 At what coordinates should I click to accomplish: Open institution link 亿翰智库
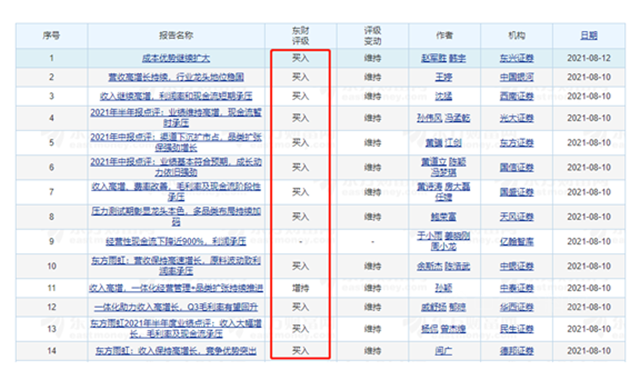coord(517,242)
